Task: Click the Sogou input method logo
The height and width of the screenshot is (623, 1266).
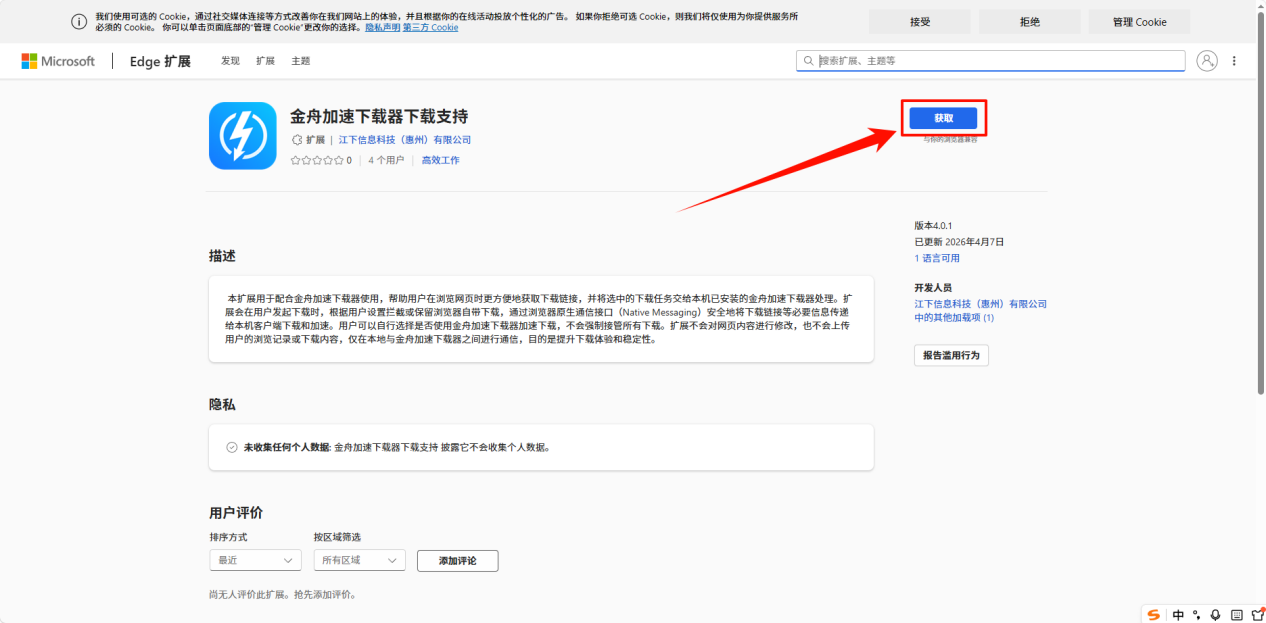Action: pos(1154,614)
